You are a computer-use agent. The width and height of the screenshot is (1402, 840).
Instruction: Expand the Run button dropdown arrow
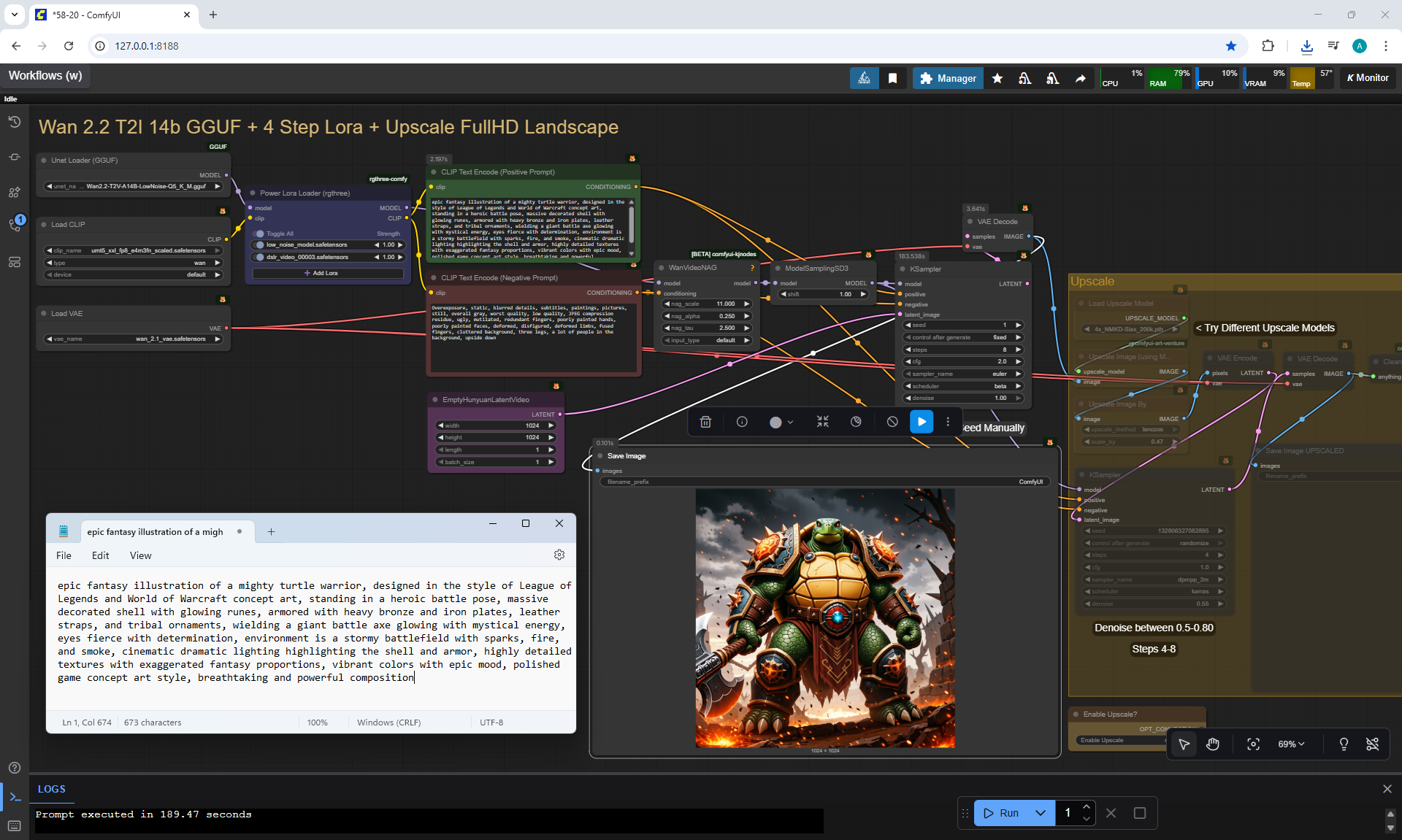[x=1041, y=812]
